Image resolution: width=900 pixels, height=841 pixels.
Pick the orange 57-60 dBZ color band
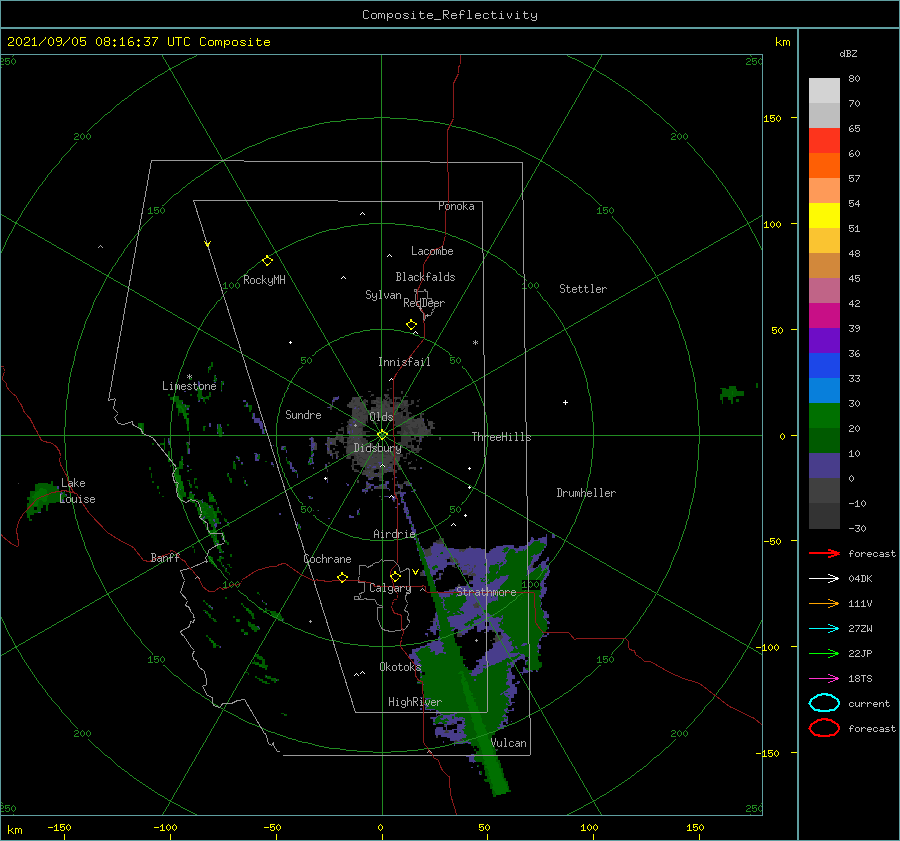click(824, 166)
